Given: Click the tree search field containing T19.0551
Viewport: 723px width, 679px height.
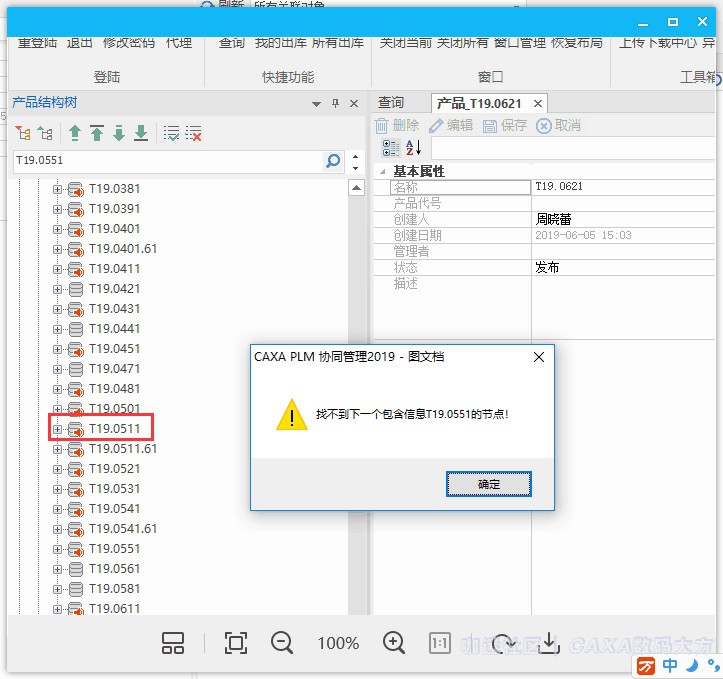Looking at the screenshot, I should (168, 161).
